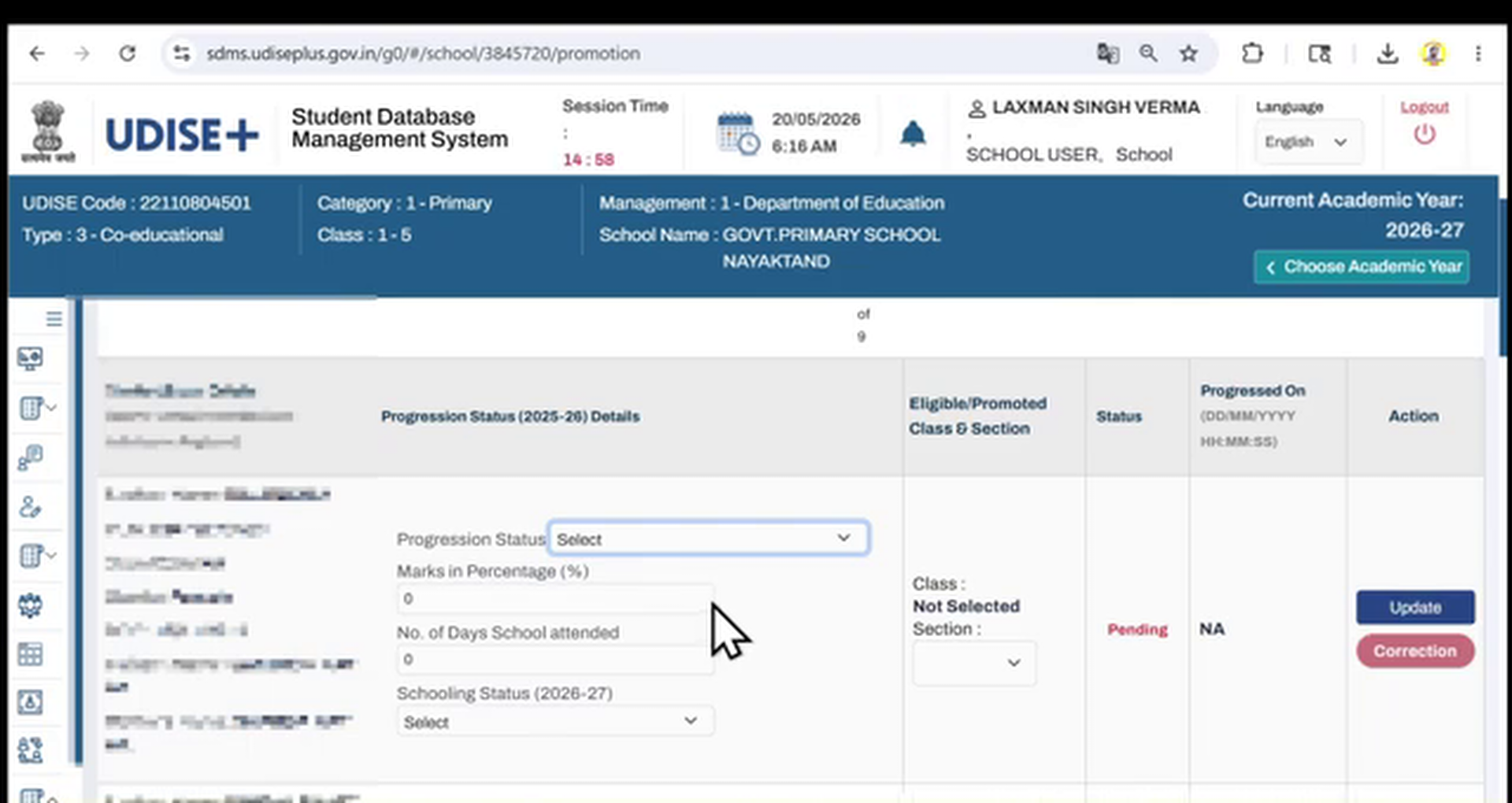Open Schooling Status (2026-27) dropdown
This screenshot has height=803, width=1512.
555,721
